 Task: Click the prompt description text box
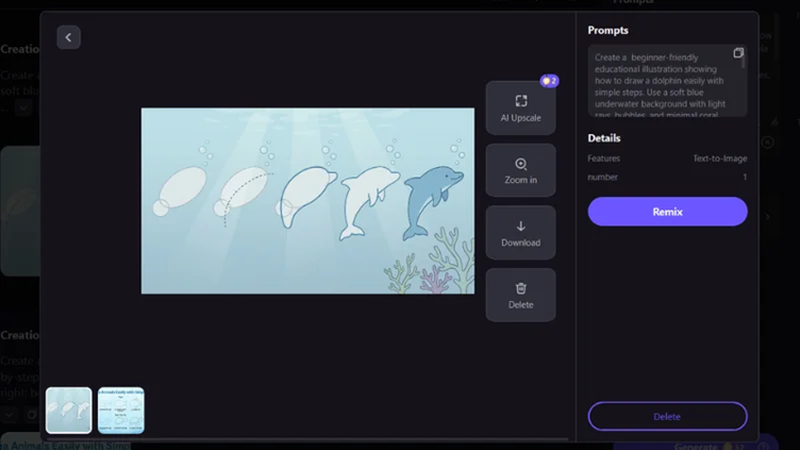667,81
